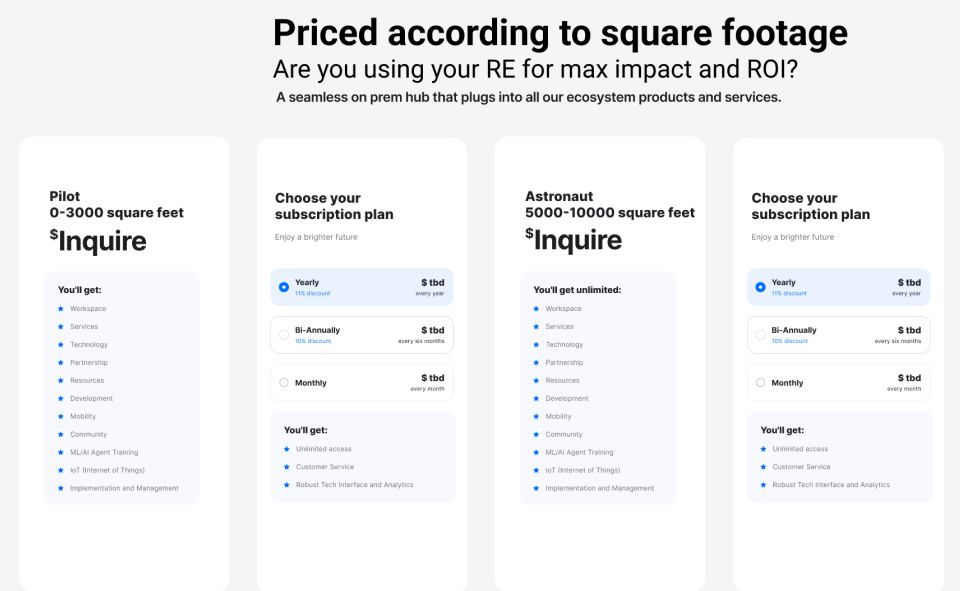Viewport: 960px width, 591px height.
Task: Click the Unlimited access star in the plan card beside Pilot
Action: point(286,449)
